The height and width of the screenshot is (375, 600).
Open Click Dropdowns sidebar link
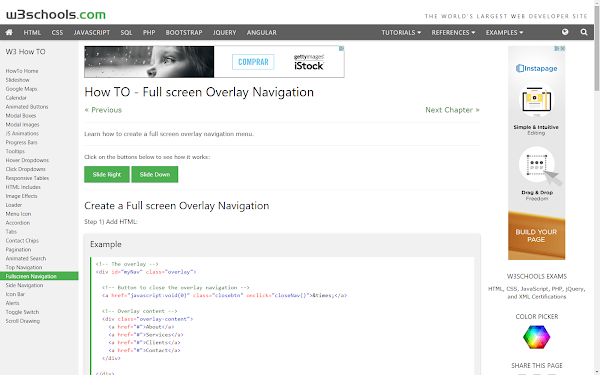(26, 169)
